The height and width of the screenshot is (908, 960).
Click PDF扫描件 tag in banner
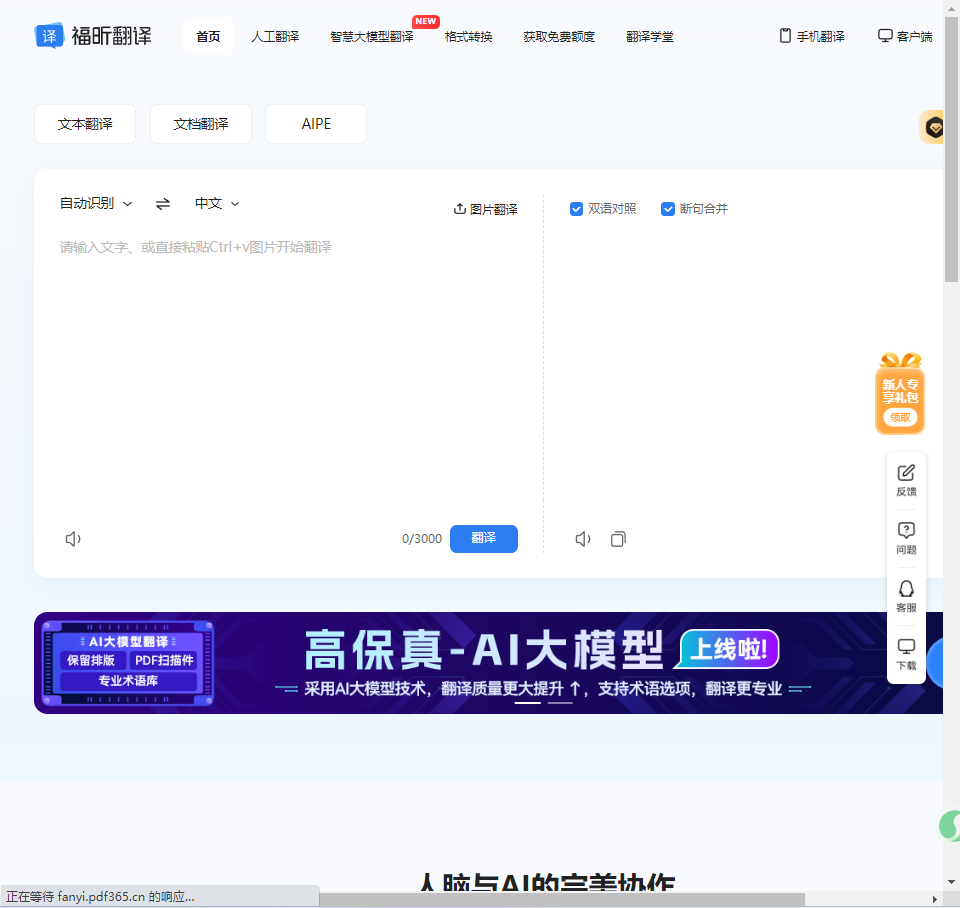164,660
